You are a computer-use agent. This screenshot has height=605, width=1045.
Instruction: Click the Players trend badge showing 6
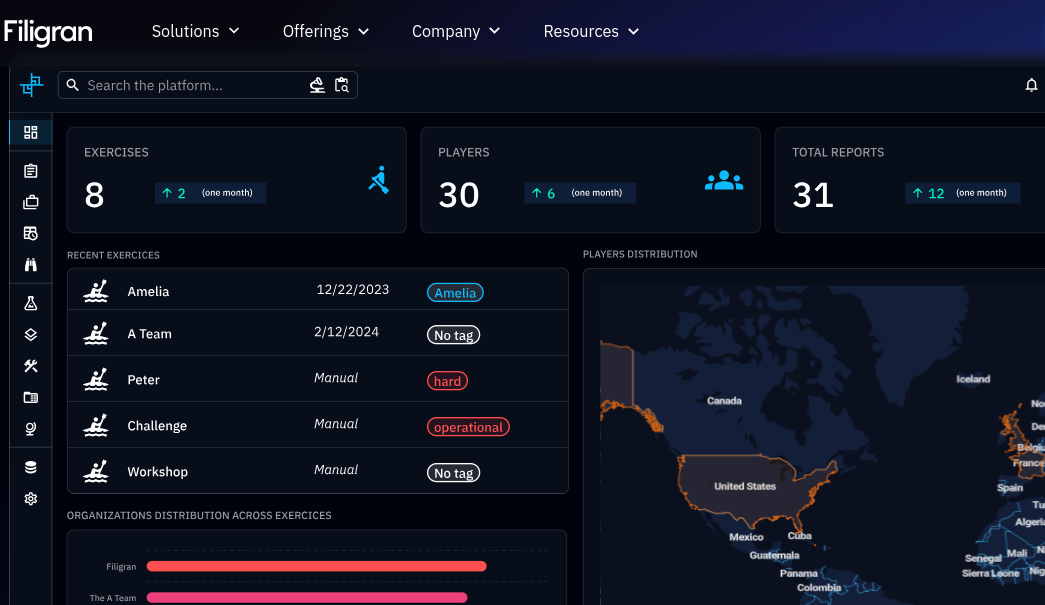point(580,193)
